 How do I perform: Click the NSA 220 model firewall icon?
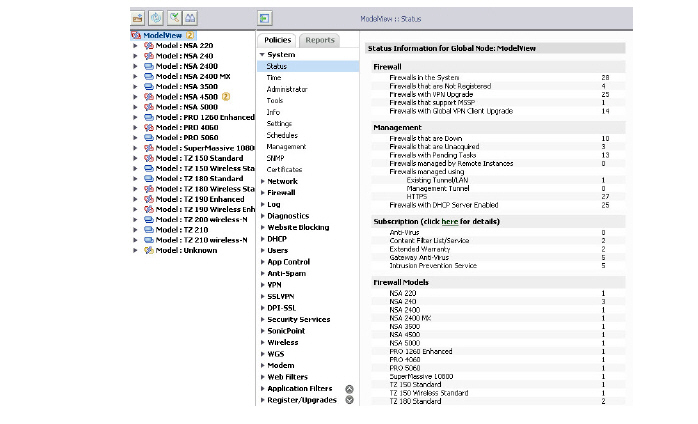tap(149, 45)
